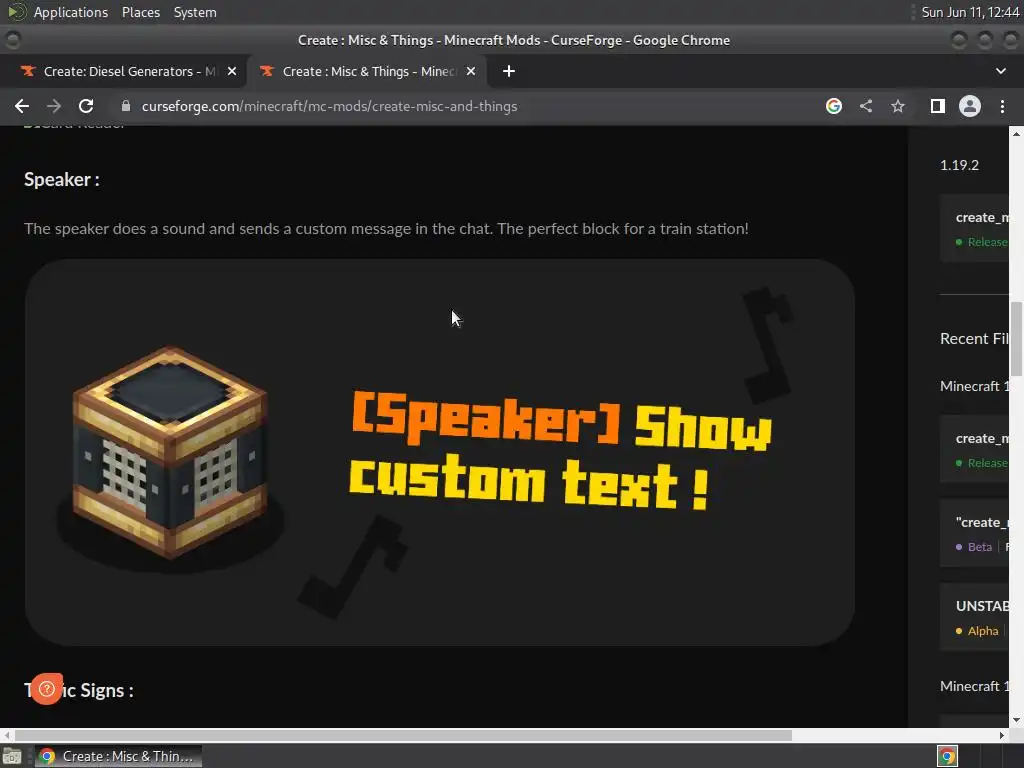Close the Create : Misc & Things tab
1024x768 pixels.
pos(471,71)
